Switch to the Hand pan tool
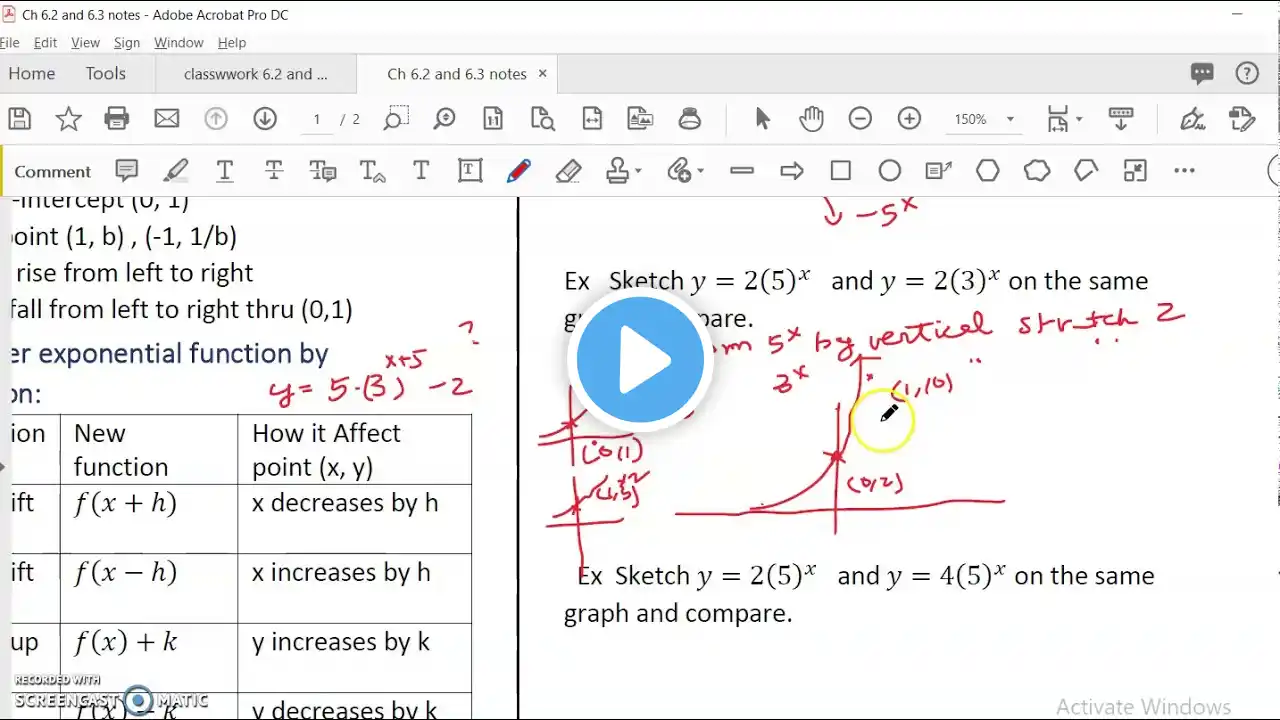This screenshot has height=720, width=1280. tap(811, 119)
